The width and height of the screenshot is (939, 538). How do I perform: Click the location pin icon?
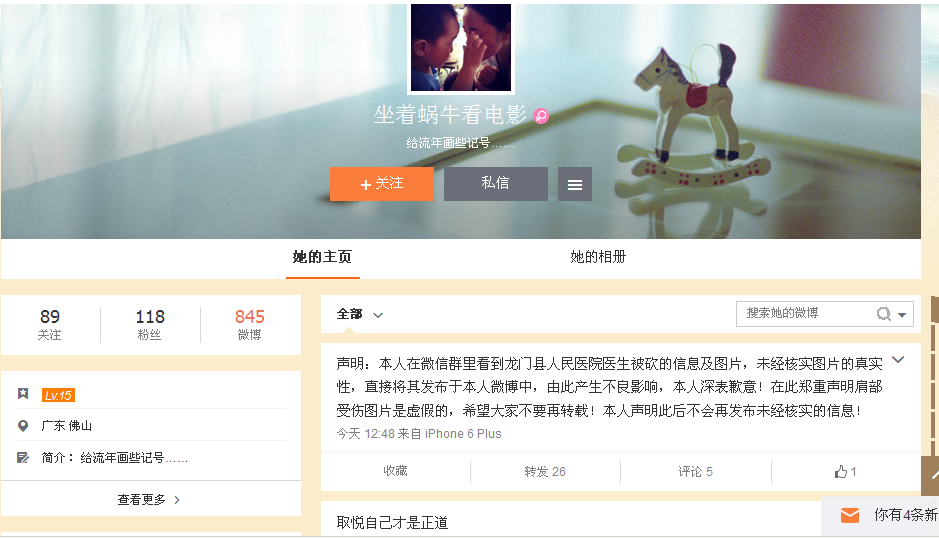point(23,426)
